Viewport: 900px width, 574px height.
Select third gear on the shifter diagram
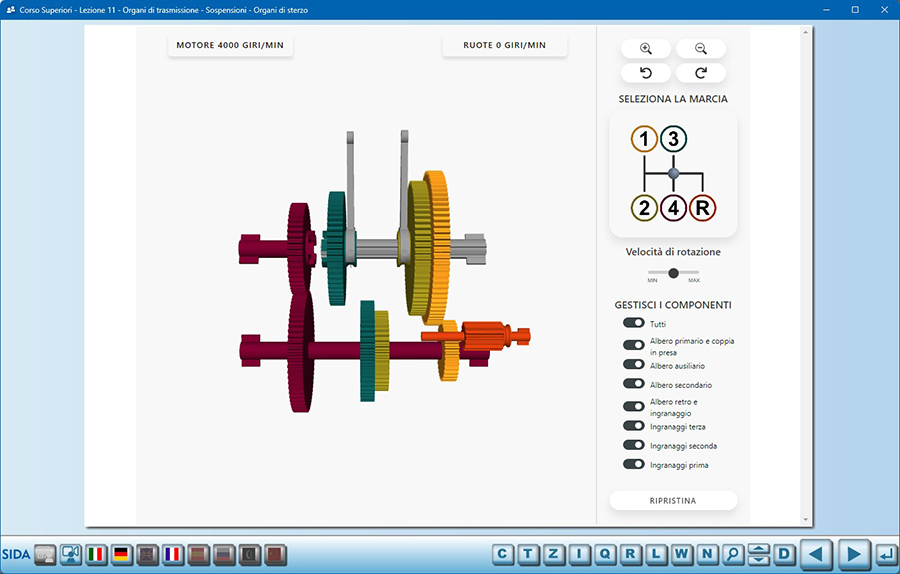(x=673, y=139)
